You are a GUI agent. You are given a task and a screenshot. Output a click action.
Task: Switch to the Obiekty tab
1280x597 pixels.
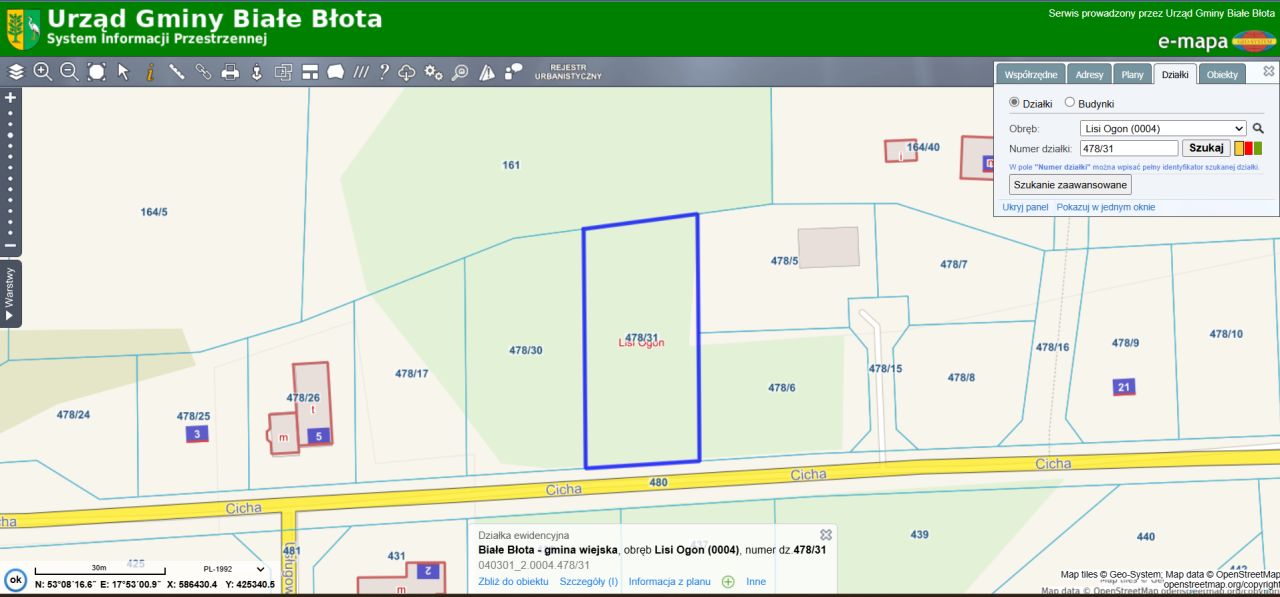click(1222, 74)
